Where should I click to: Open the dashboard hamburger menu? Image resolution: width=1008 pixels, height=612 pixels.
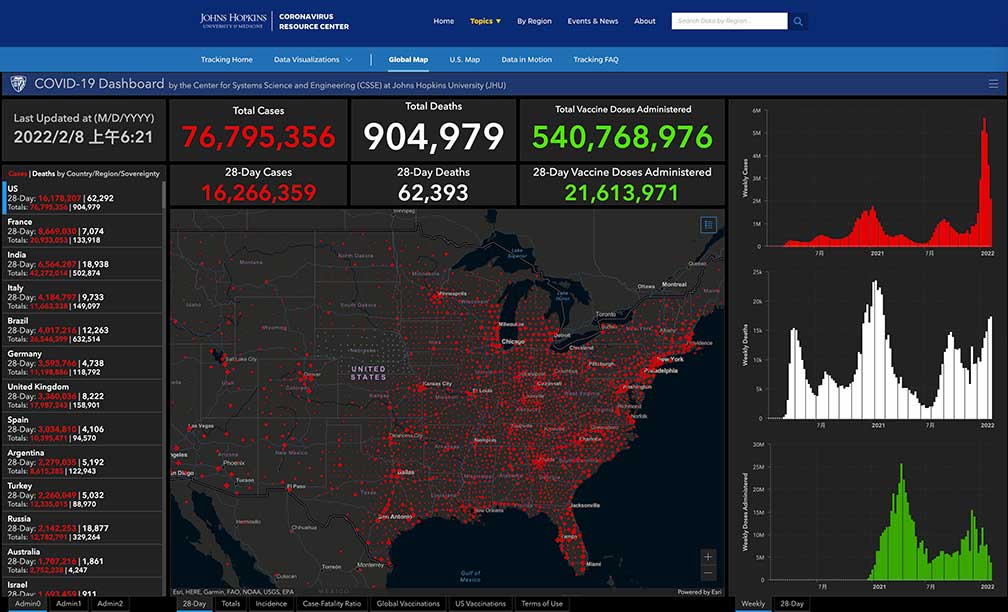click(992, 84)
